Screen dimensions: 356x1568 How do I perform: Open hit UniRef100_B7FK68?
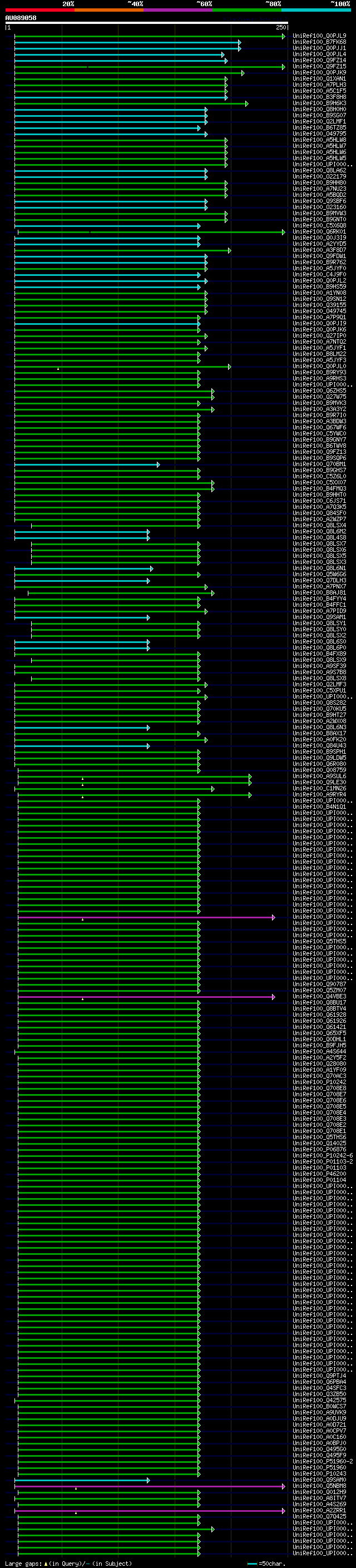tap(319, 42)
